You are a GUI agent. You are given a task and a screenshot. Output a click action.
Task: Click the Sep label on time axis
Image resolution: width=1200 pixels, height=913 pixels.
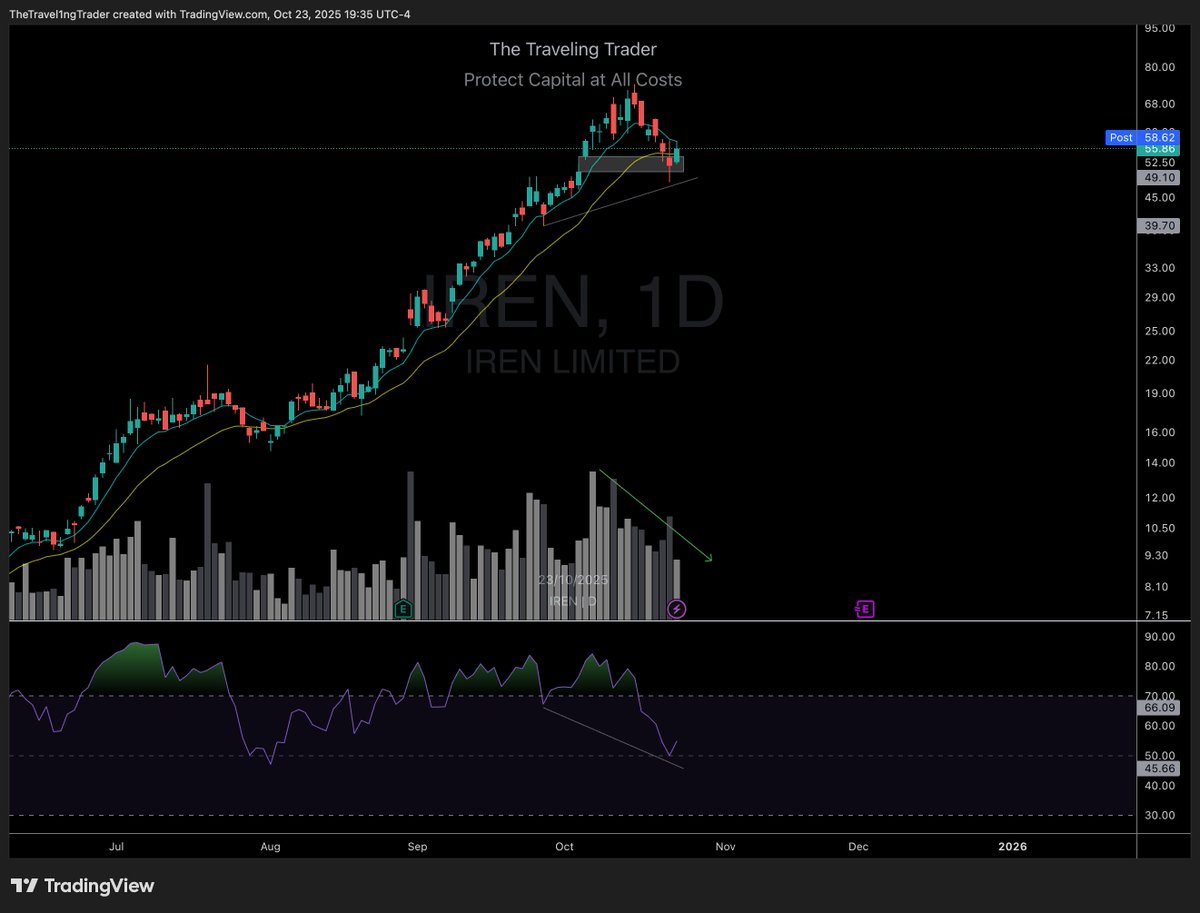tap(418, 846)
